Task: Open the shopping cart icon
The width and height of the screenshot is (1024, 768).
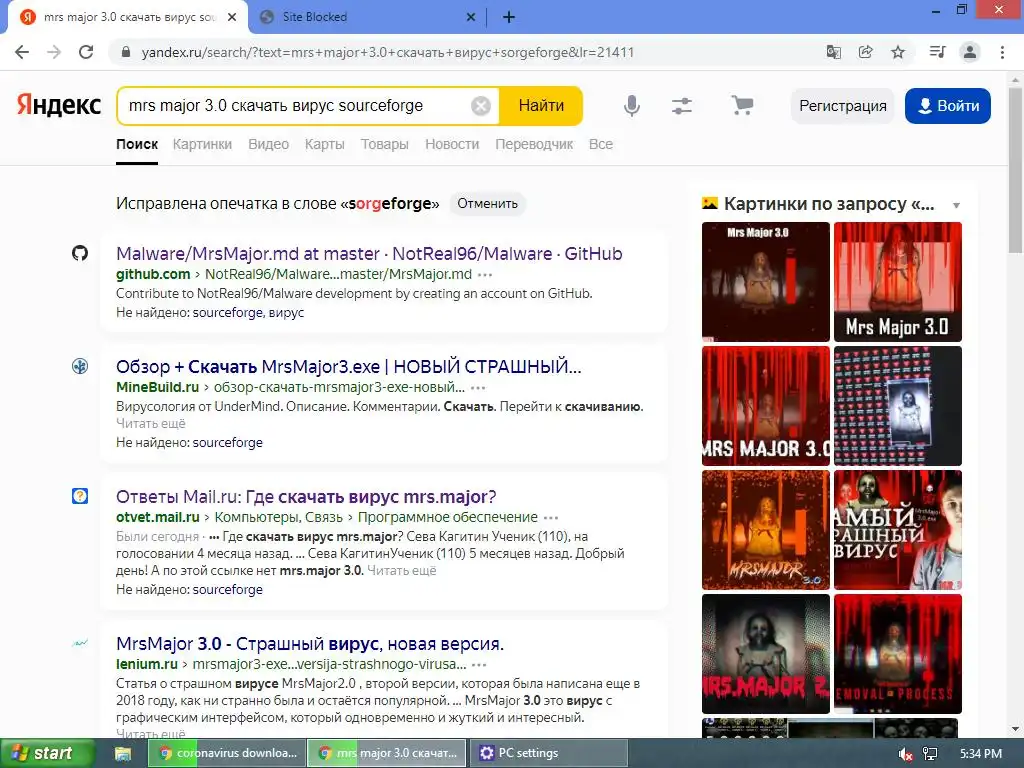Action: 742,106
